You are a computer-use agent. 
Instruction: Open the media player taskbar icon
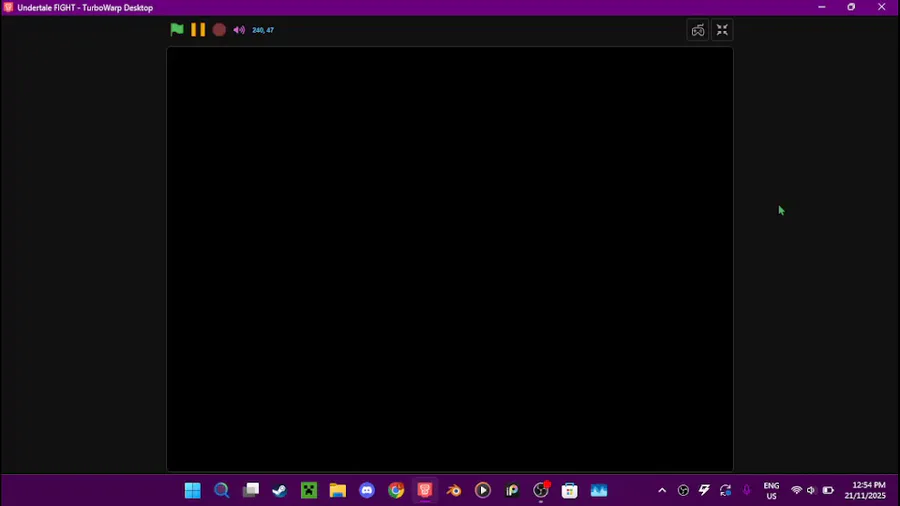483,491
